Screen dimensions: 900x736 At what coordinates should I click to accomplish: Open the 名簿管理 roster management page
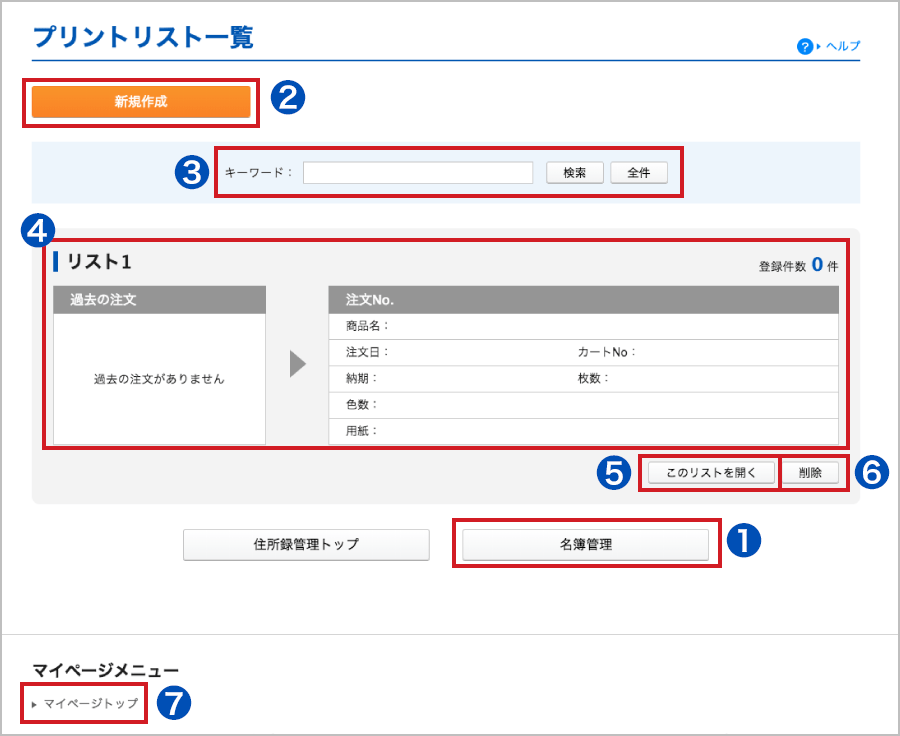click(x=586, y=543)
